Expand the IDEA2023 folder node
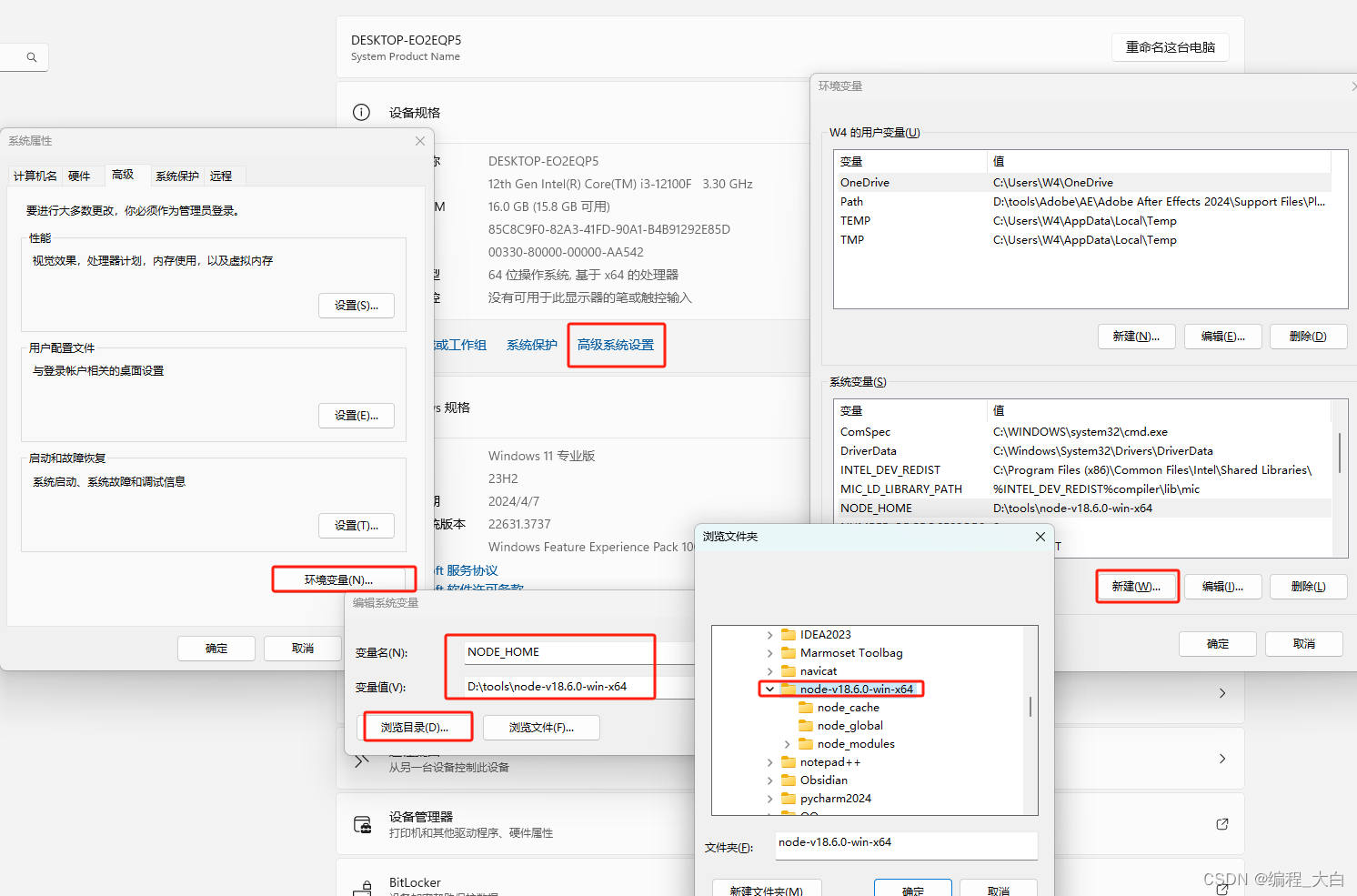Screen dimensions: 1357x896 [769, 635]
